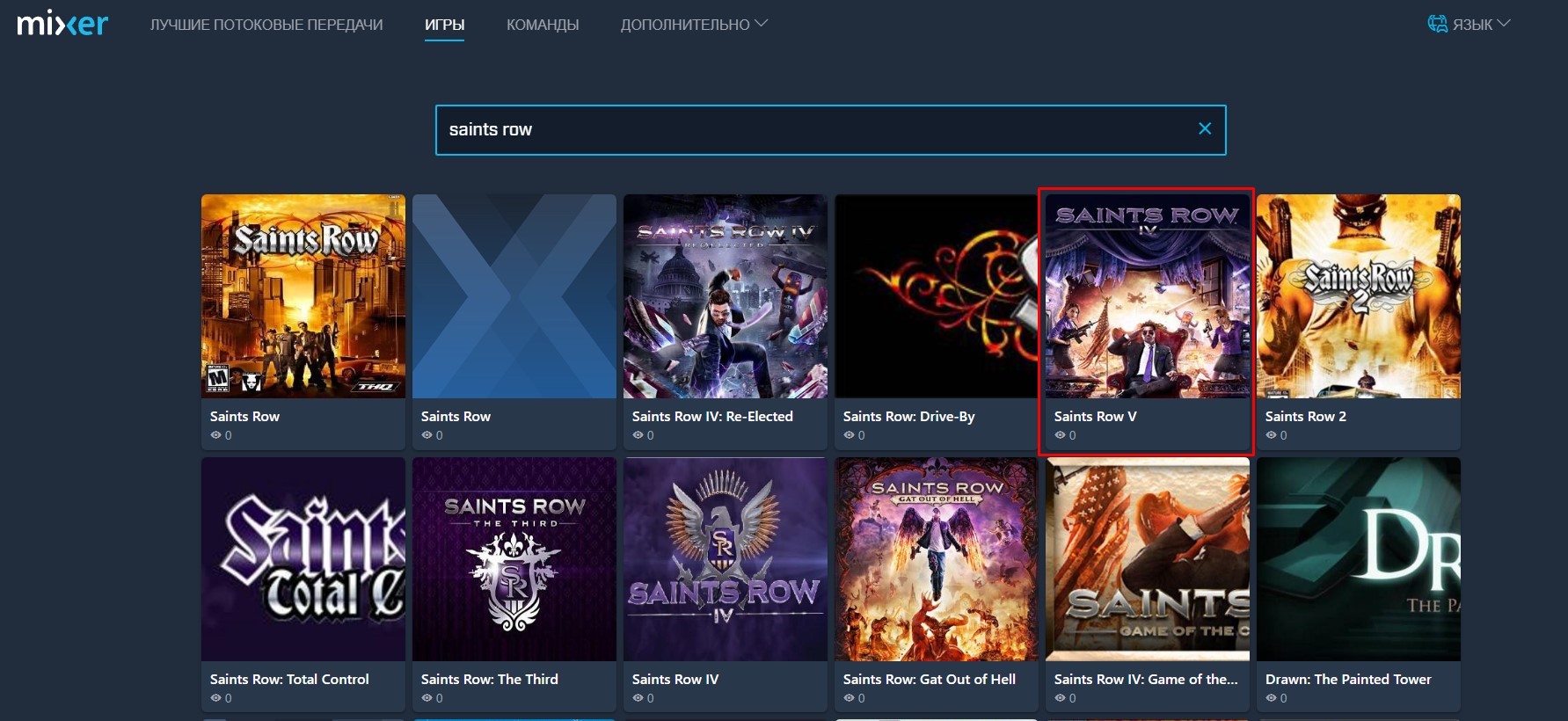
Task: Click the eye icon under Saints Row 2
Action: click(x=1271, y=435)
